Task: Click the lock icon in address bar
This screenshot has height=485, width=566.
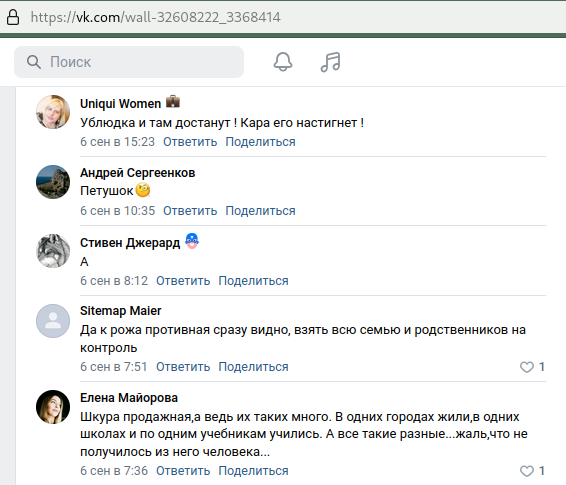Action: [13, 17]
